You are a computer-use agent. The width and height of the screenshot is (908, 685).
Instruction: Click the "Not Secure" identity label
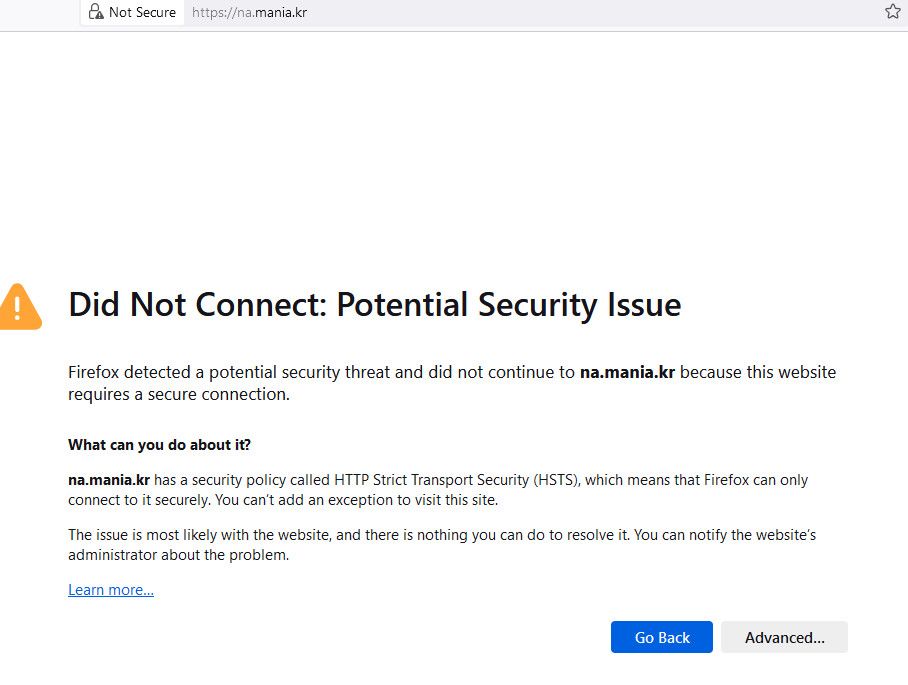pyautogui.click(x=142, y=12)
